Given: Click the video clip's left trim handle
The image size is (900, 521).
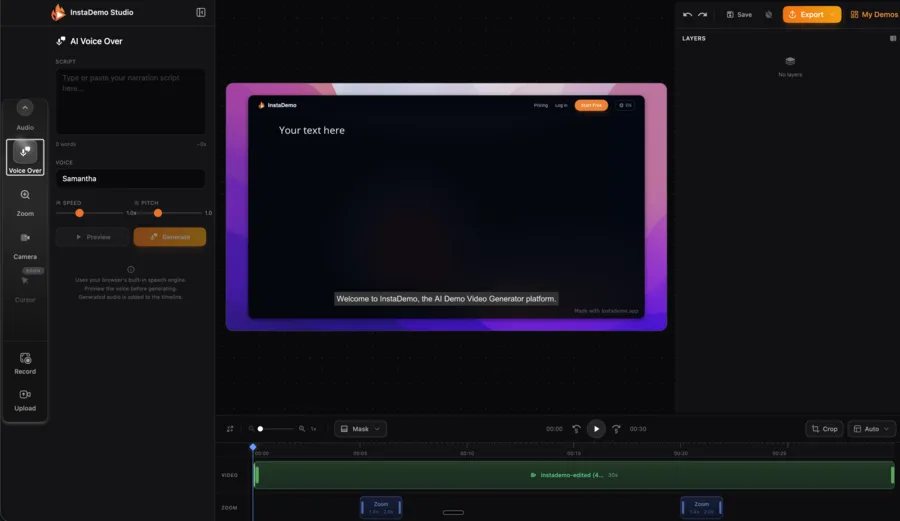Looking at the screenshot, I should point(257,475).
